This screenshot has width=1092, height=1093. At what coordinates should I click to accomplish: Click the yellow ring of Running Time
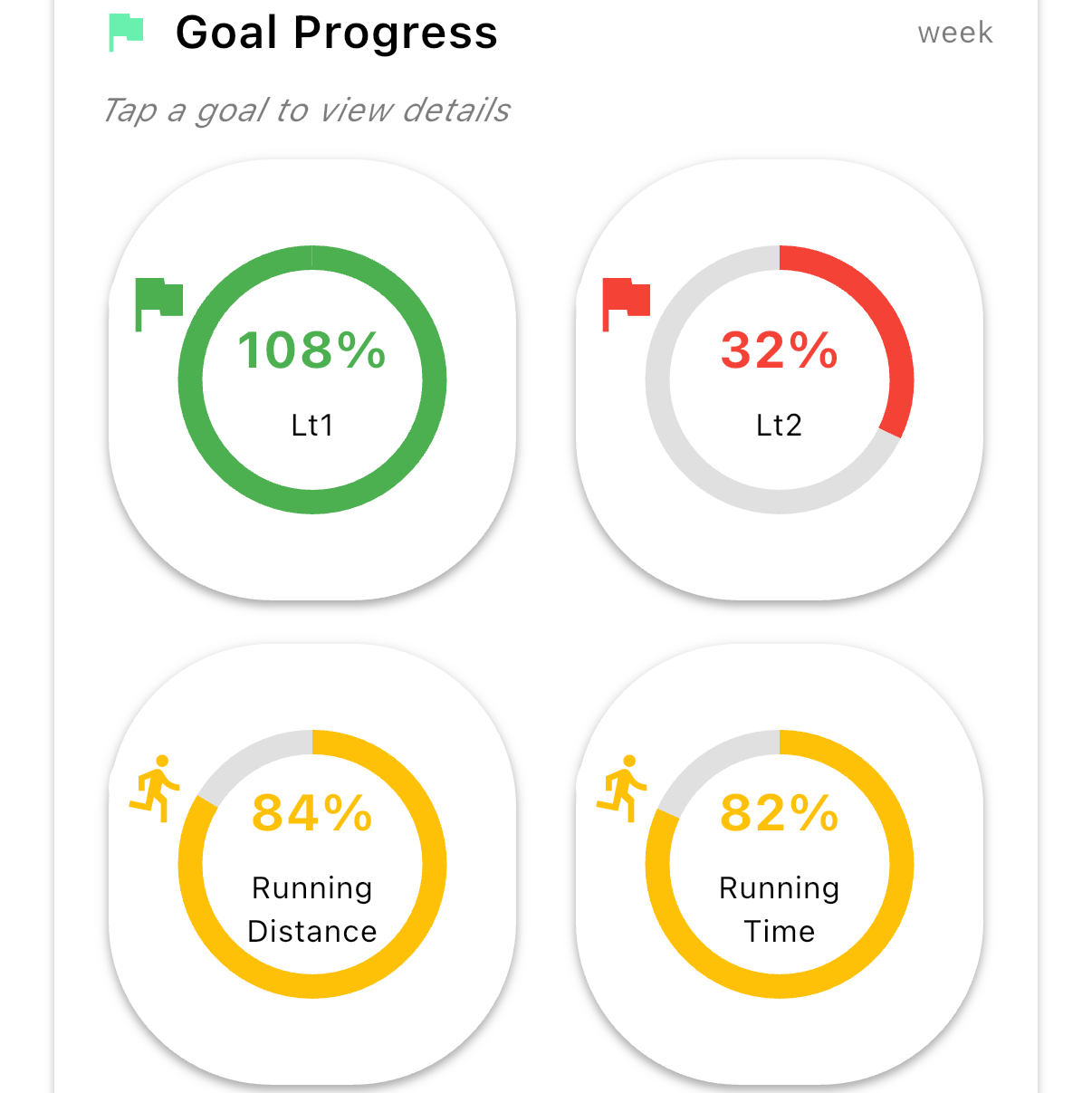901,865
